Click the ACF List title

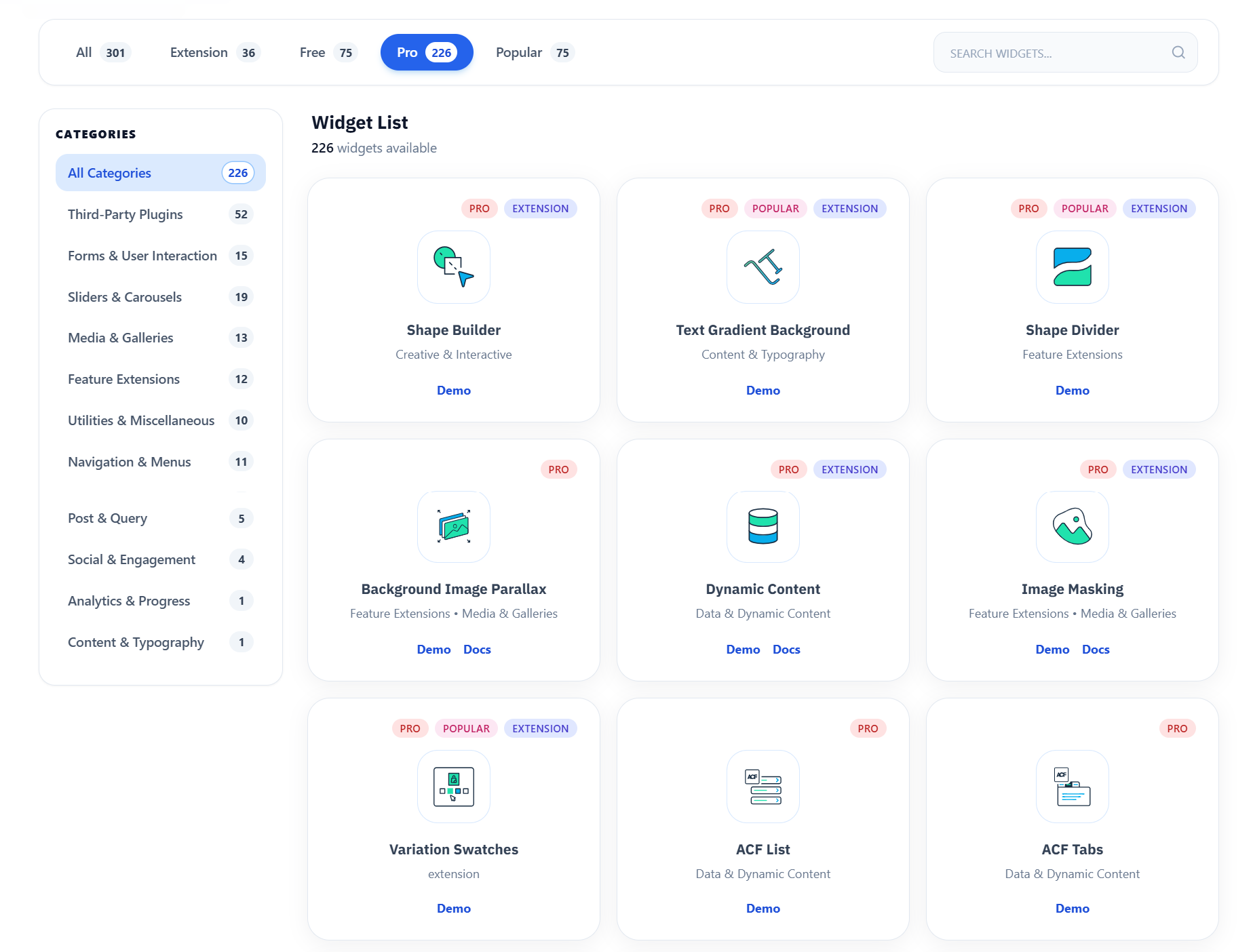763,850
